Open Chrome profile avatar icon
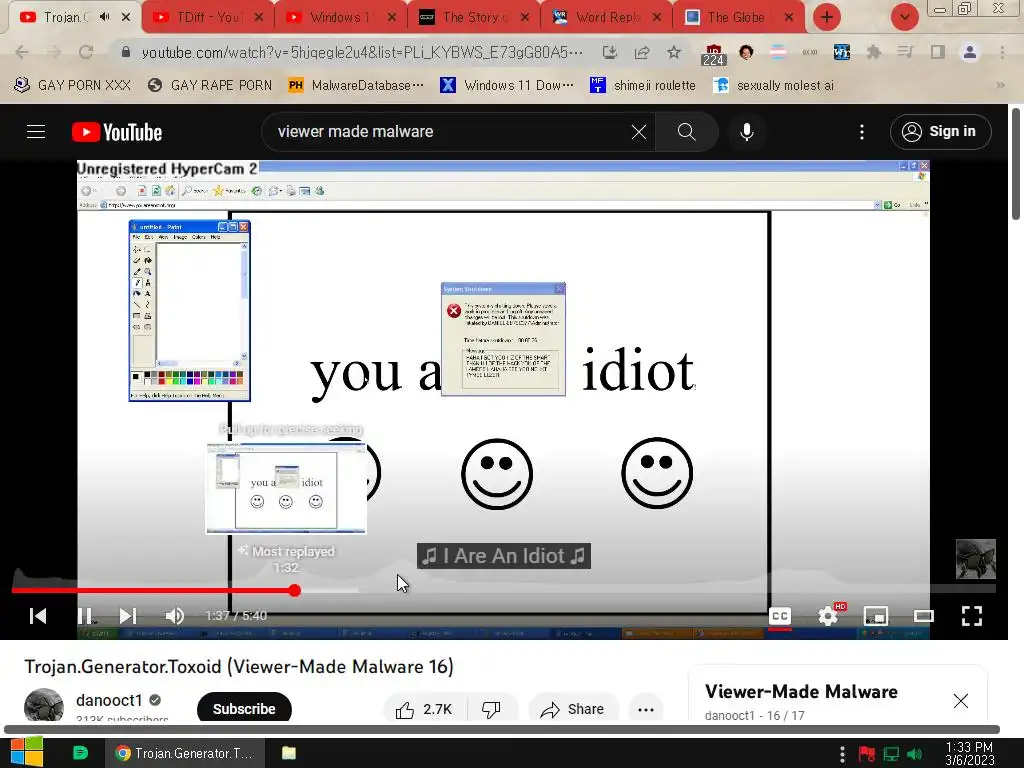 pyautogui.click(x=970, y=52)
